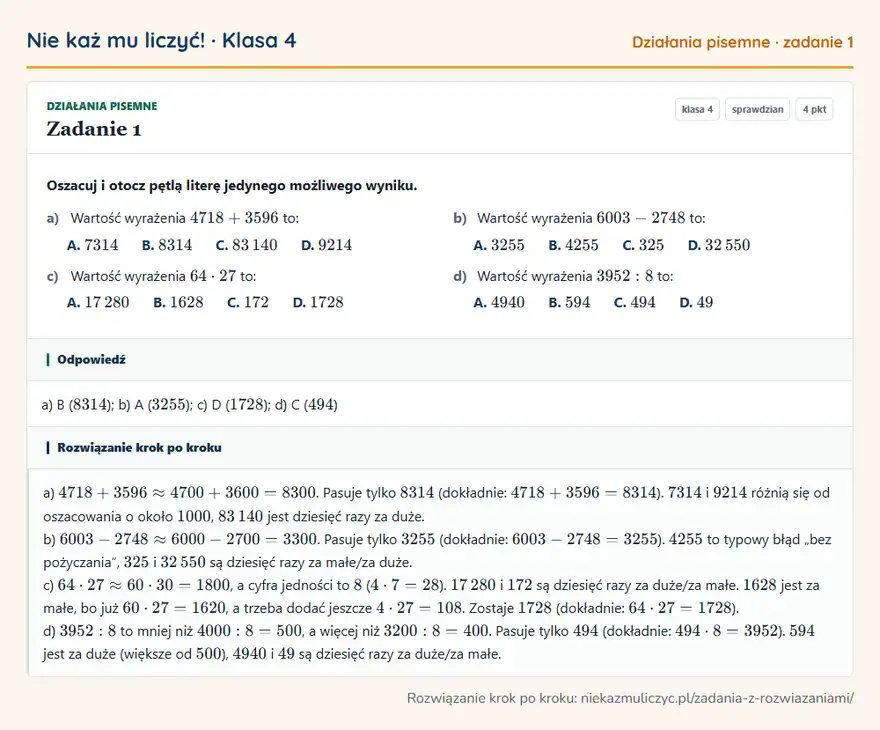Click solution line d) starting '3952 : 8 to mniej'

(x=429, y=642)
